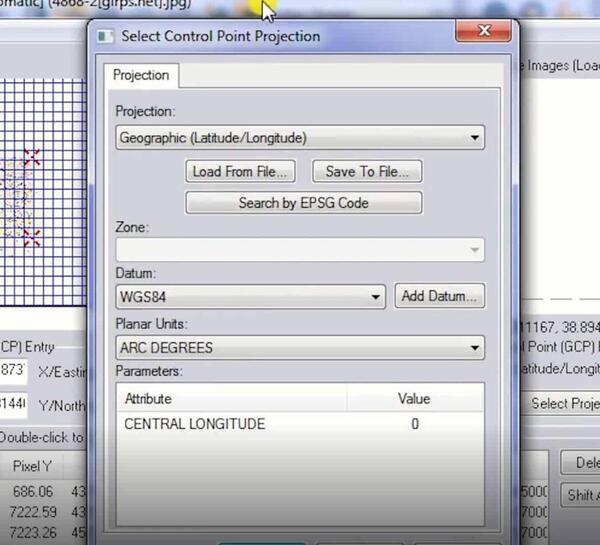Click Save To File button
This screenshot has width=600, height=545.
(367, 171)
